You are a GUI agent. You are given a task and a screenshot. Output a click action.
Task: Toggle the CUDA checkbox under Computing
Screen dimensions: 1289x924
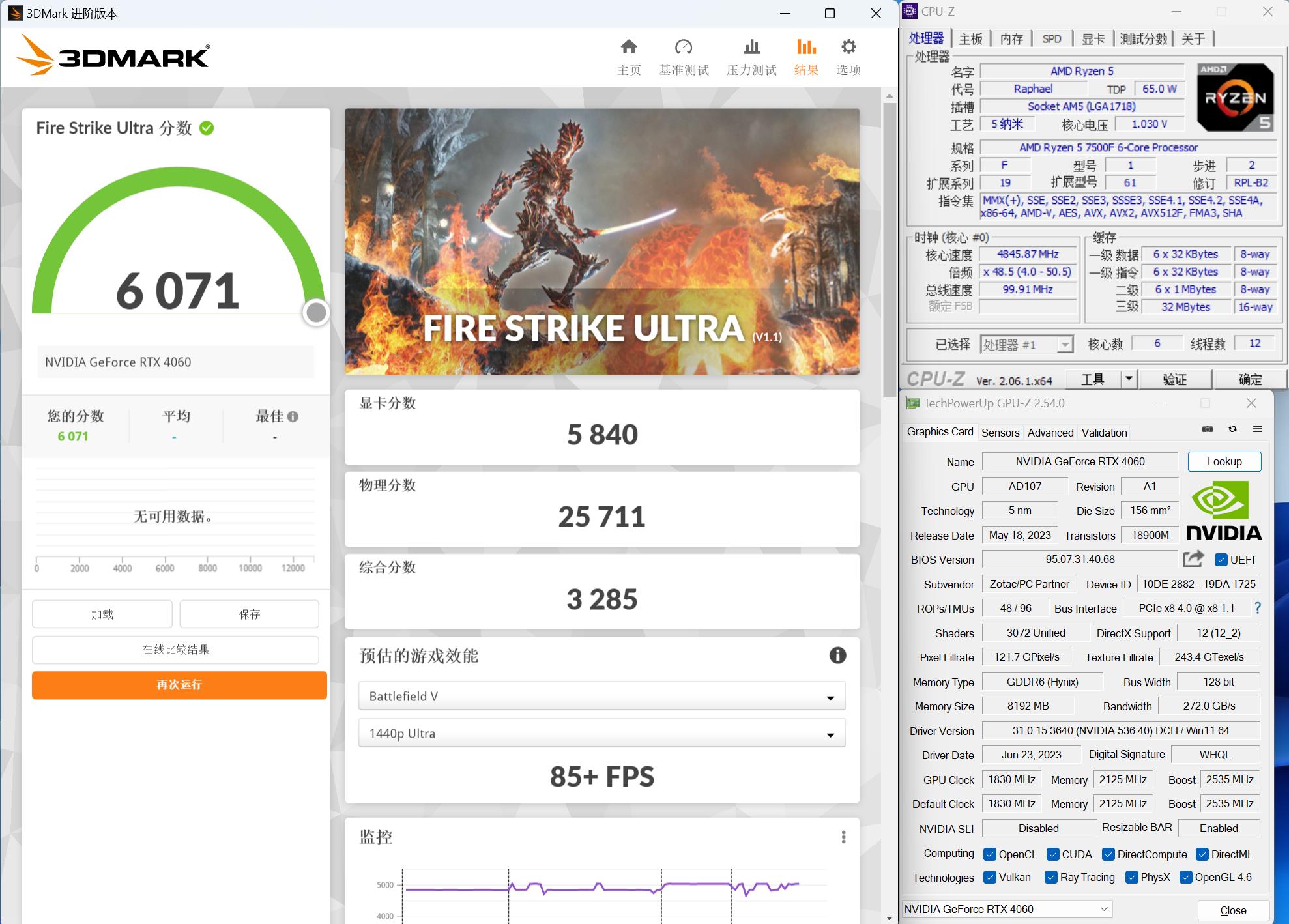pyautogui.click(x=1052, y=854)
